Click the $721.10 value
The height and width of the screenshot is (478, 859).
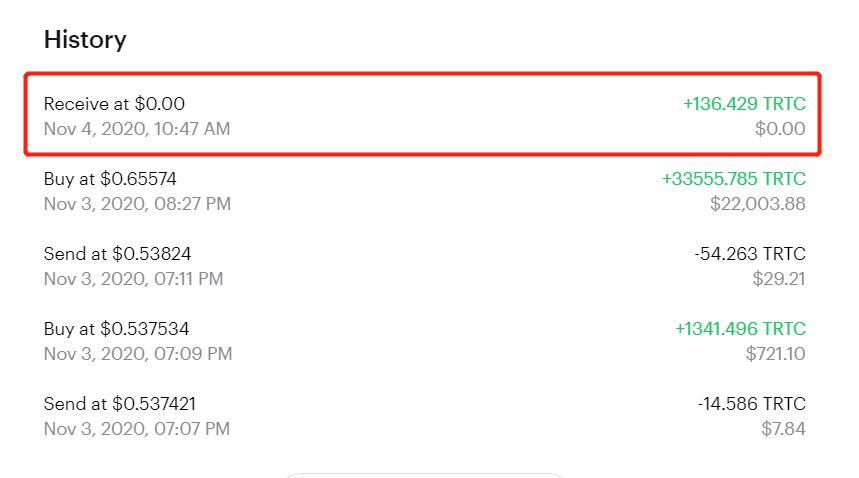775,354
